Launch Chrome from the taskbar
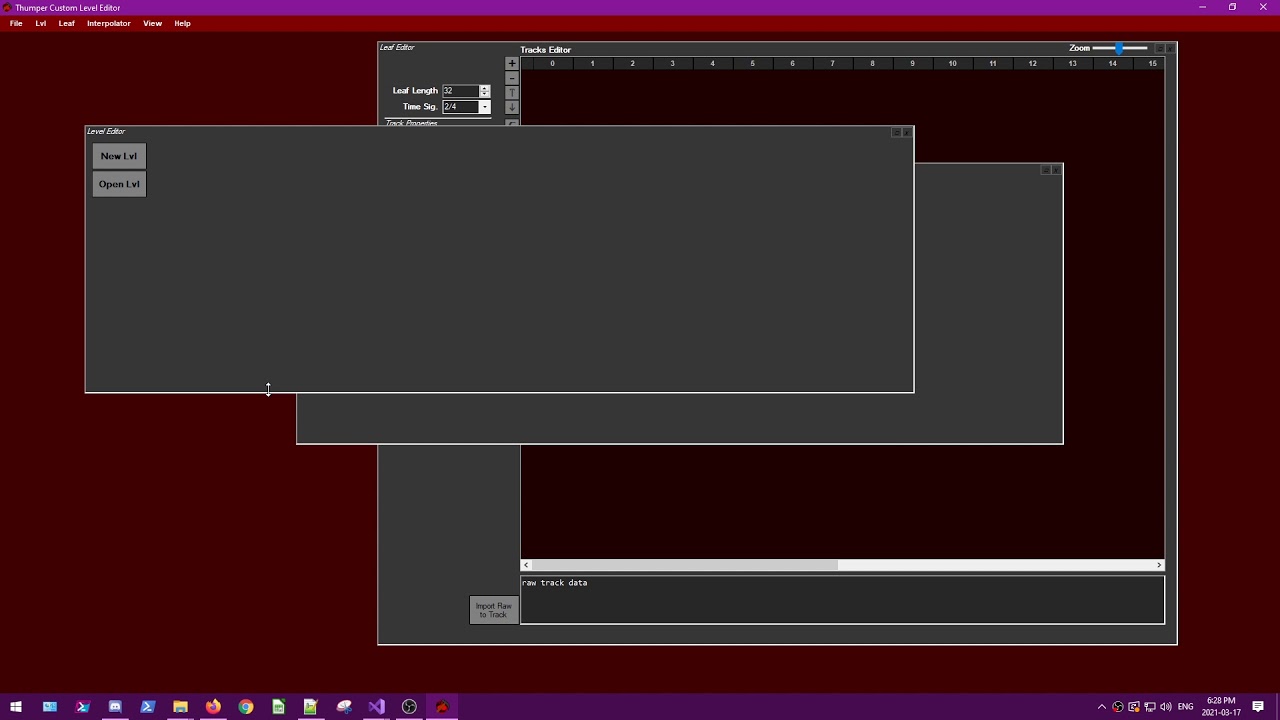This screenshot has height=720, width=1280. tap(246, 707)
